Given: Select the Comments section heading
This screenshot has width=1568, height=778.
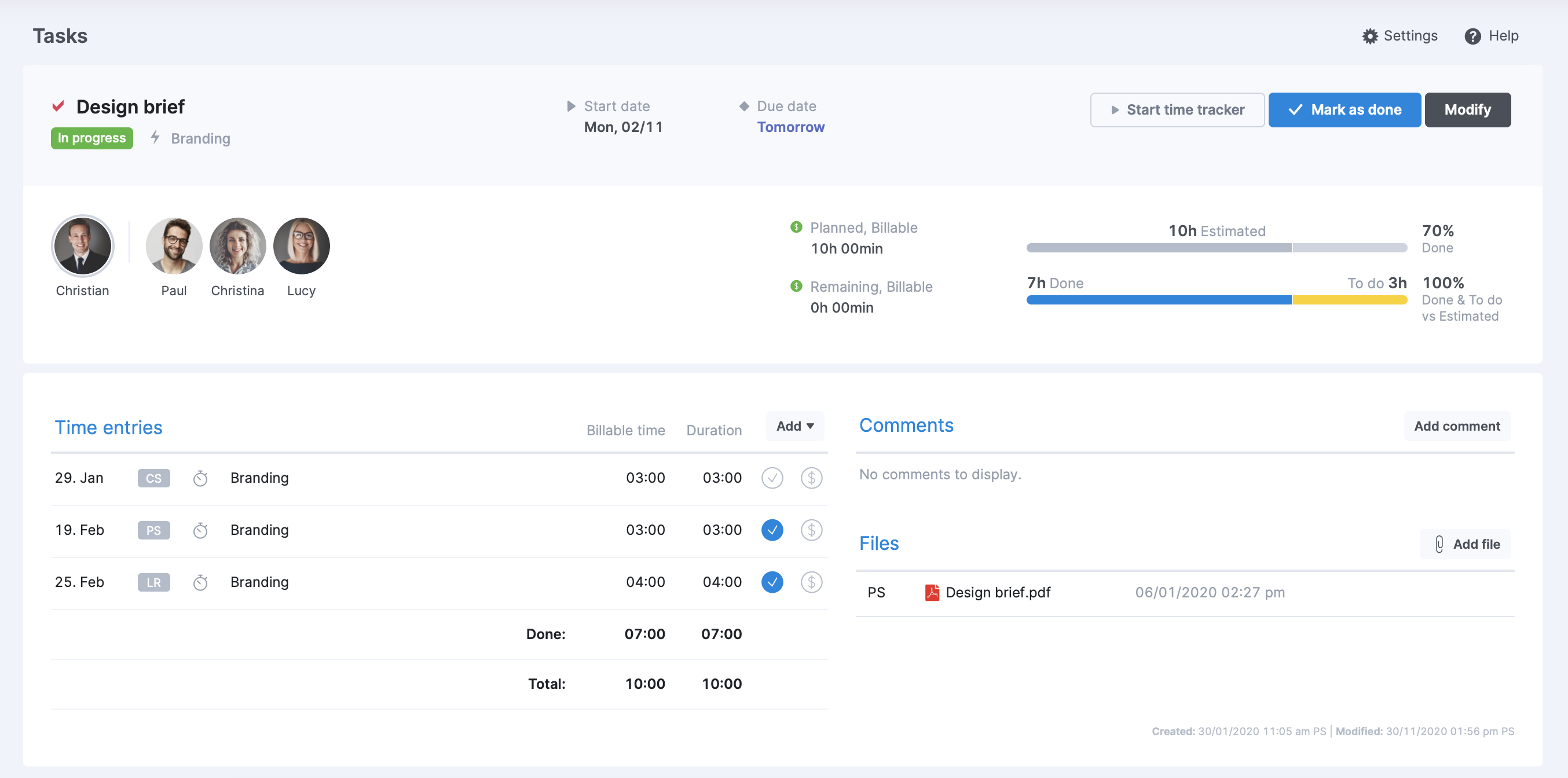Looking at the screenshot, I should pos(906,425).
